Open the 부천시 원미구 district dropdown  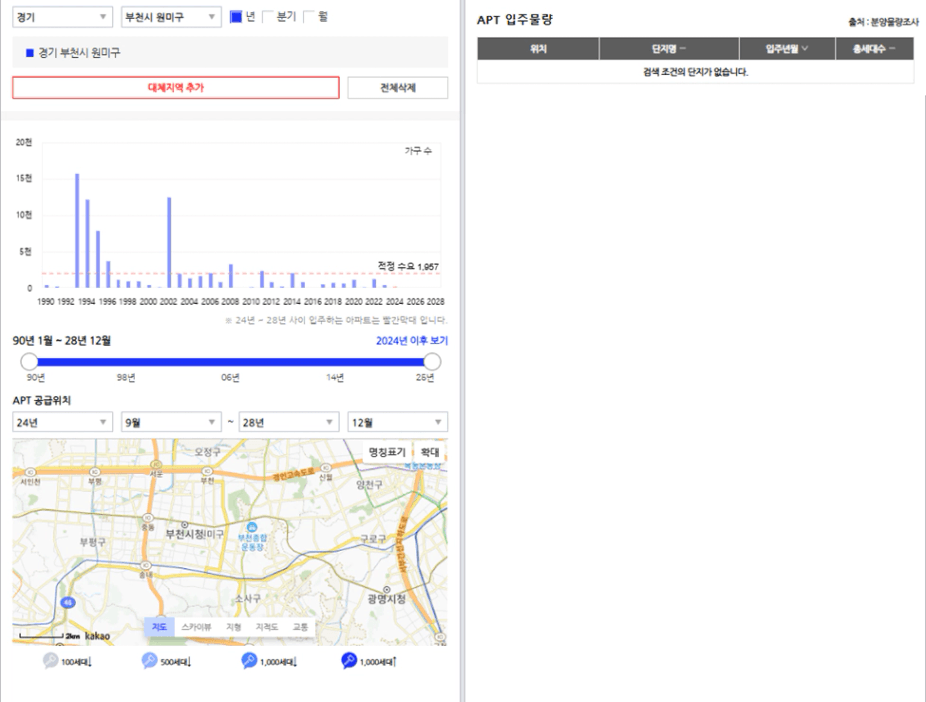[x=171, y=17]
